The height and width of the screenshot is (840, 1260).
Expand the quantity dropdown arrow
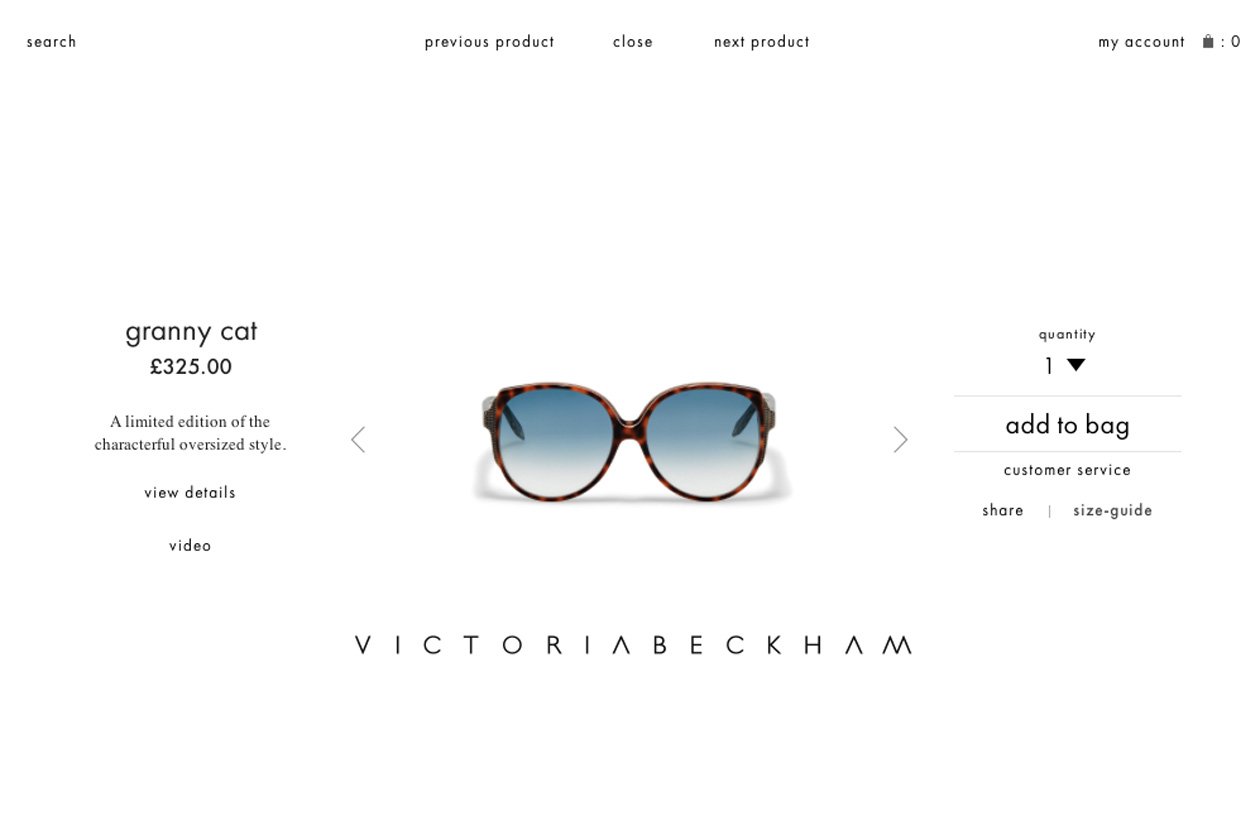tap(1076, 365)
